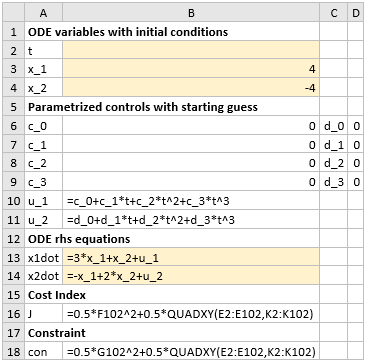Select the d_0 value cell in column D

tap(356, 126)
